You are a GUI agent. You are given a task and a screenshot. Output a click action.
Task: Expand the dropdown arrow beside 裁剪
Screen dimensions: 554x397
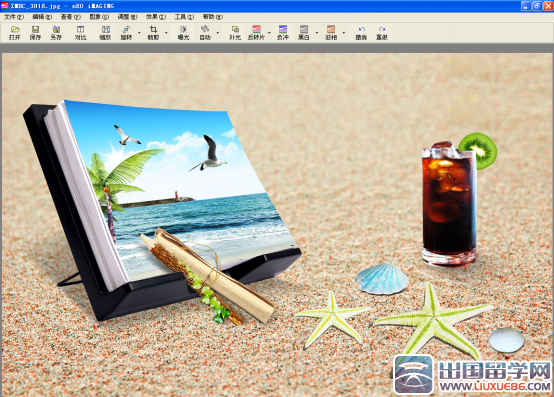tap(166, 32)
